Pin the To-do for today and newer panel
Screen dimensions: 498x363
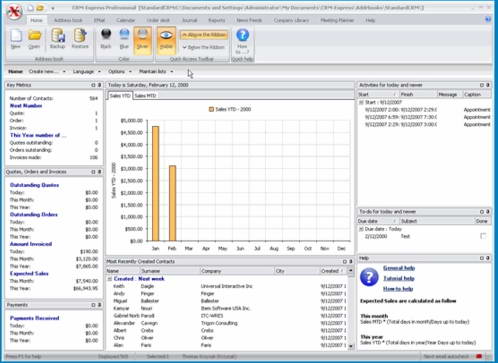(x=488, y=212)
